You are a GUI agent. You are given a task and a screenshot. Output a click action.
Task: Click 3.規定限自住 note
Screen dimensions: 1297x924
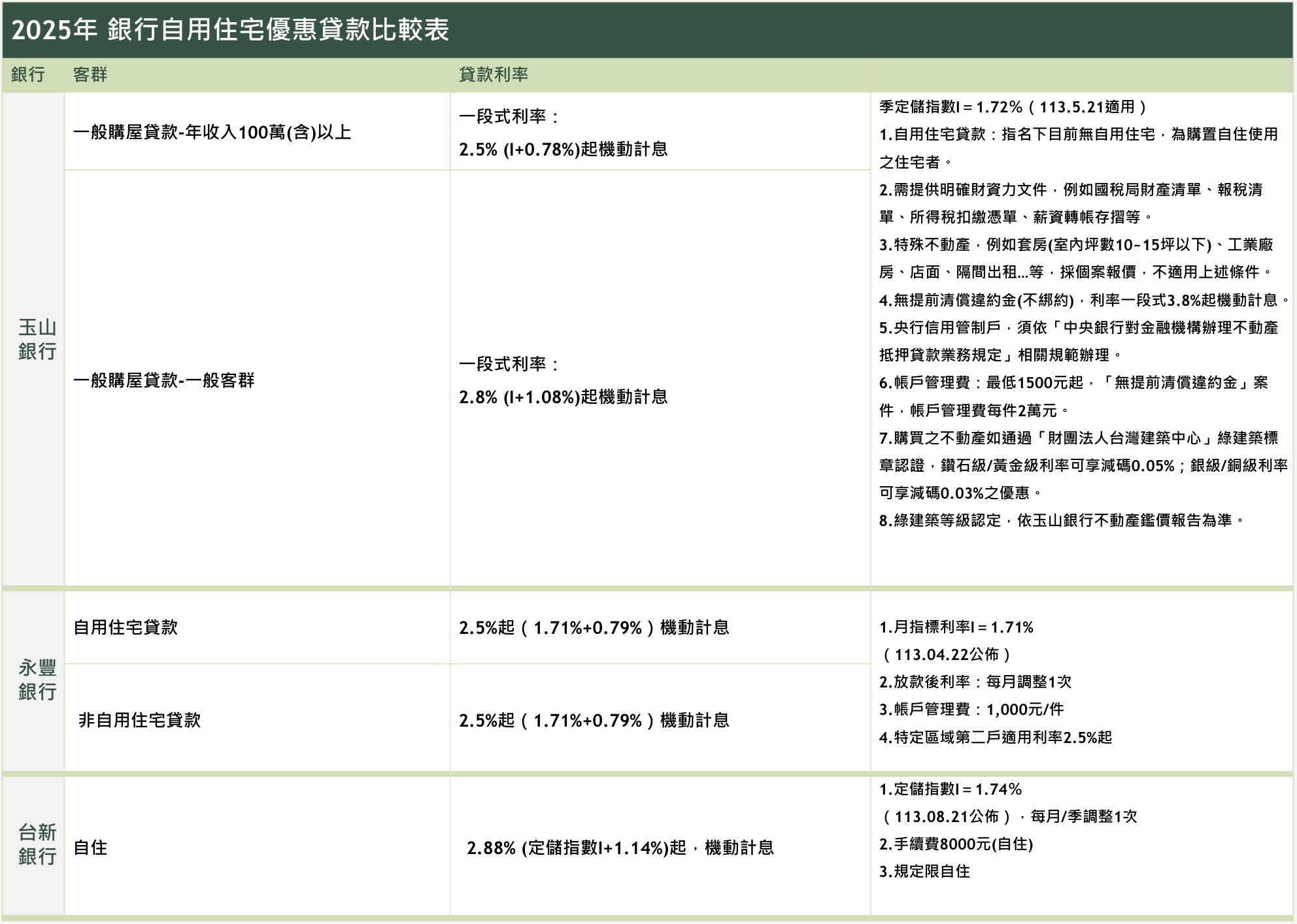click(x=924, y=872)
